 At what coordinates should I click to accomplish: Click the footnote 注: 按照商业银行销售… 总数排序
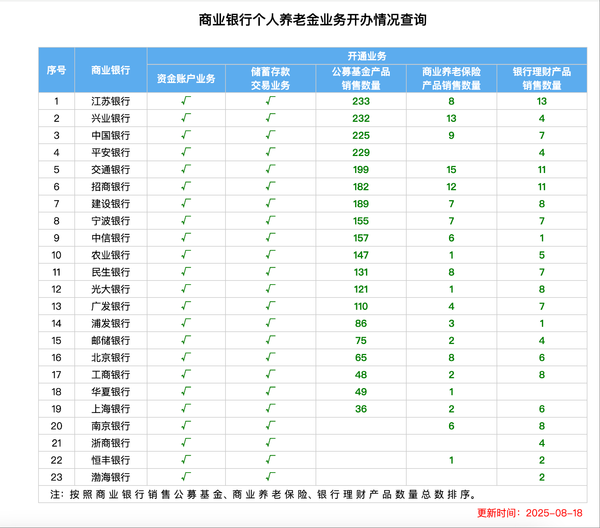click(x=264, y=494)
